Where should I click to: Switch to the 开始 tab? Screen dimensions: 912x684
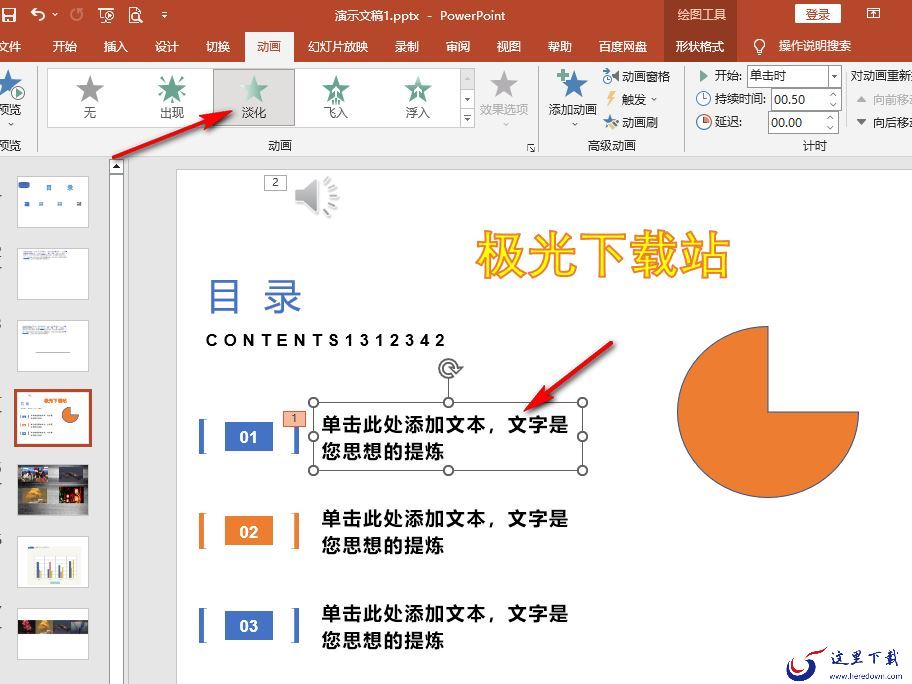click(x=65, y=47)
